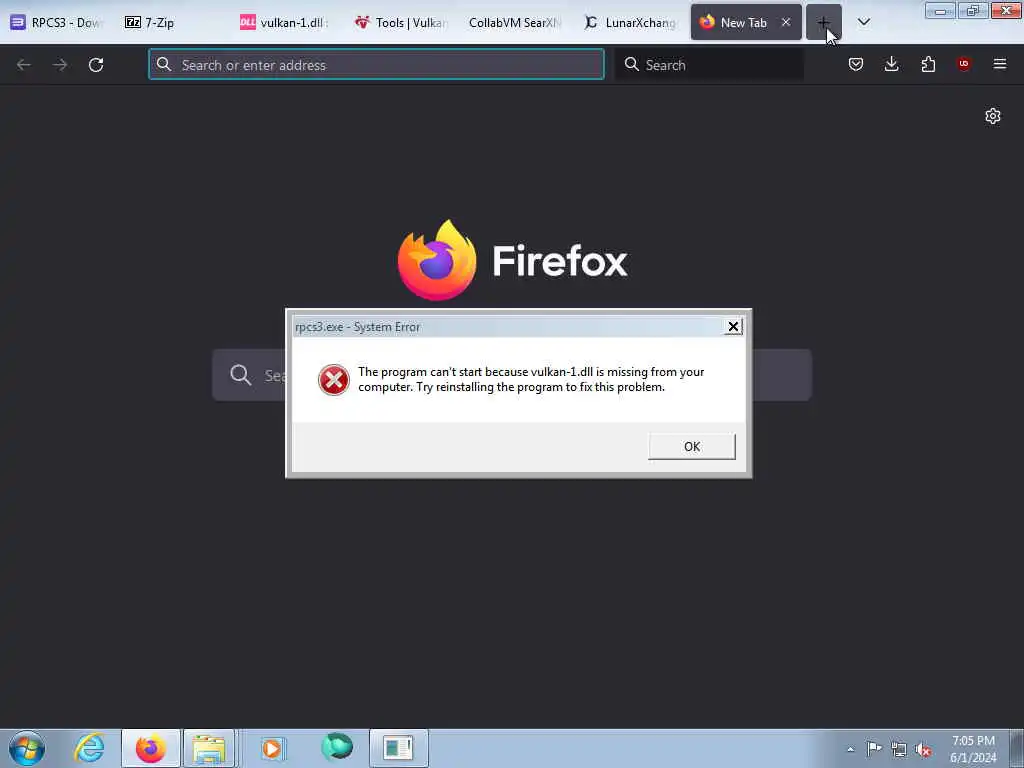Open Windows Explorer from taskbar
The height and width of the screenshot is (768, 1024).
pos(209,748)
